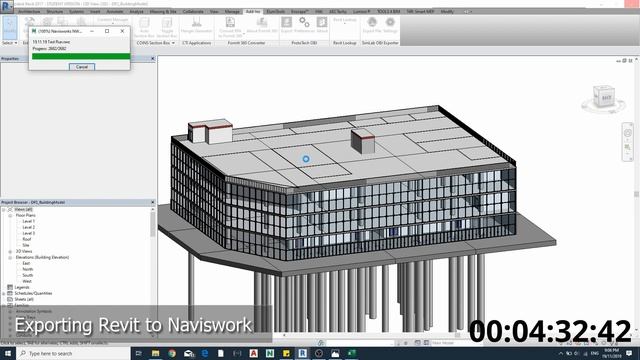
Task: Open Chrome from taskbar
Action: tap(172, 353)
